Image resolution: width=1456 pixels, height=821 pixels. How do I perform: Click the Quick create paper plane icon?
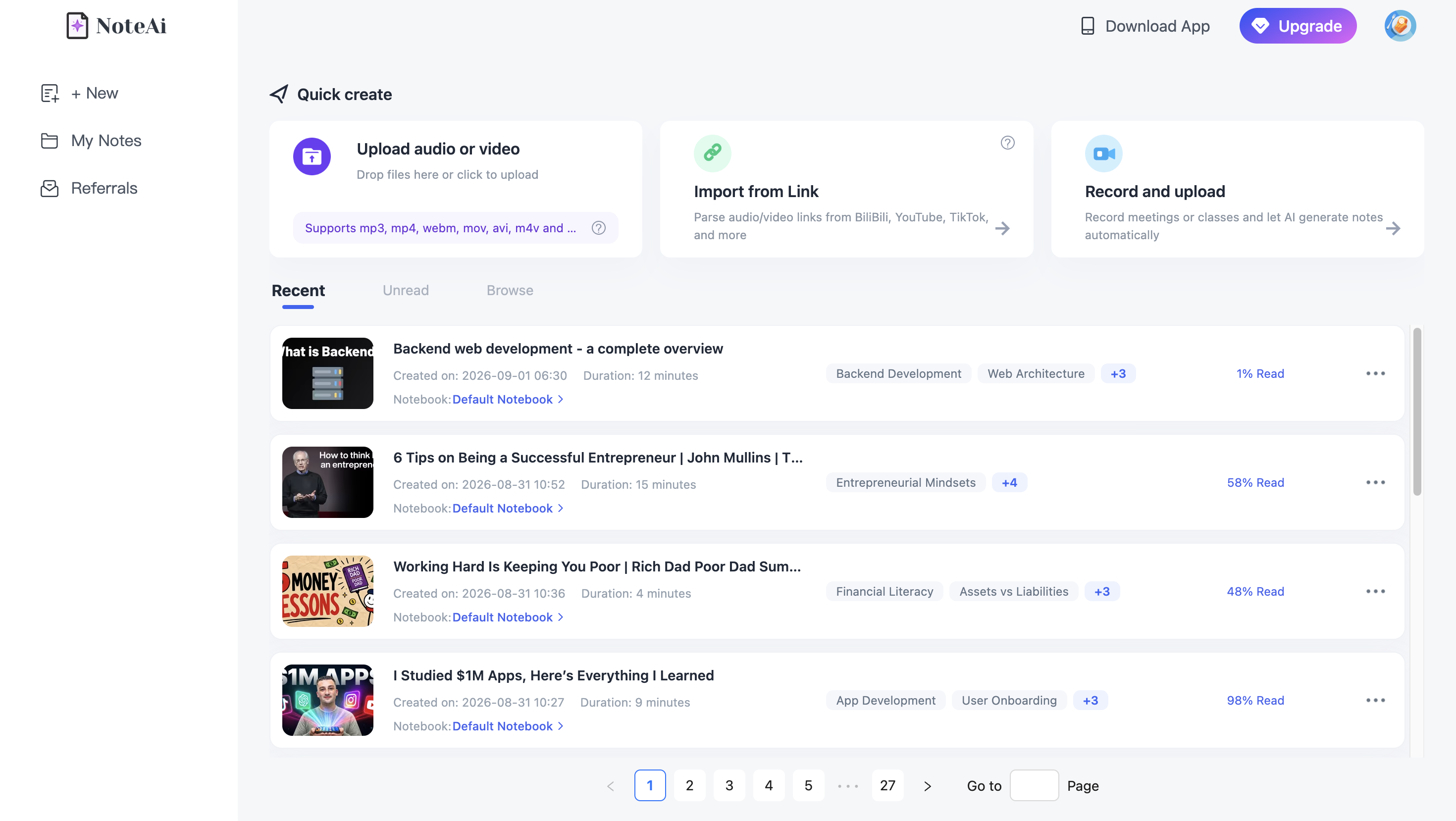click(x=279, y=94)
